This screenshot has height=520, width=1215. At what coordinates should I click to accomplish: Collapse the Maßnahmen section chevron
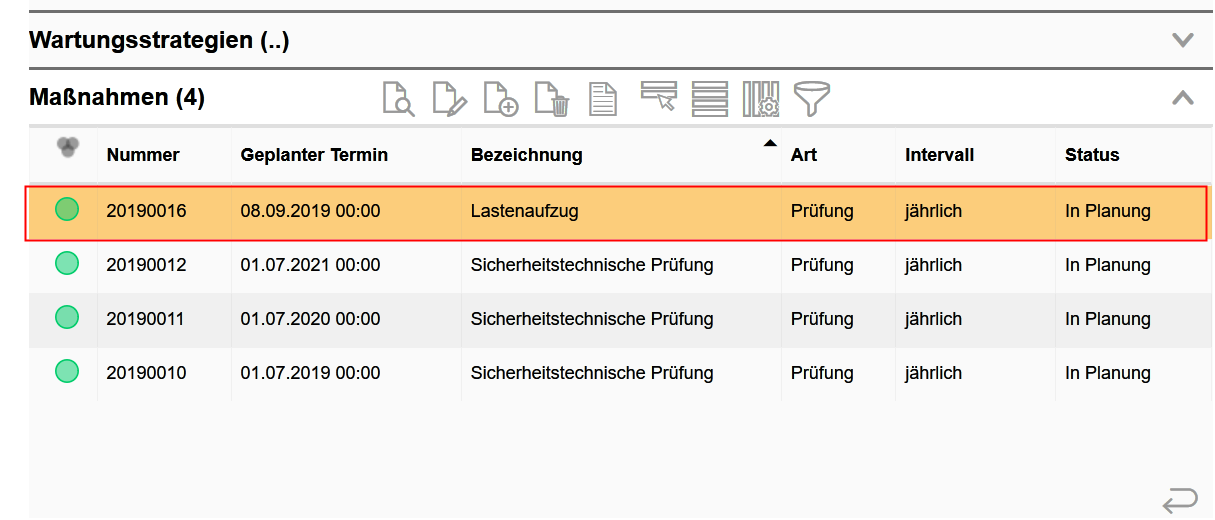[1183, 97]
